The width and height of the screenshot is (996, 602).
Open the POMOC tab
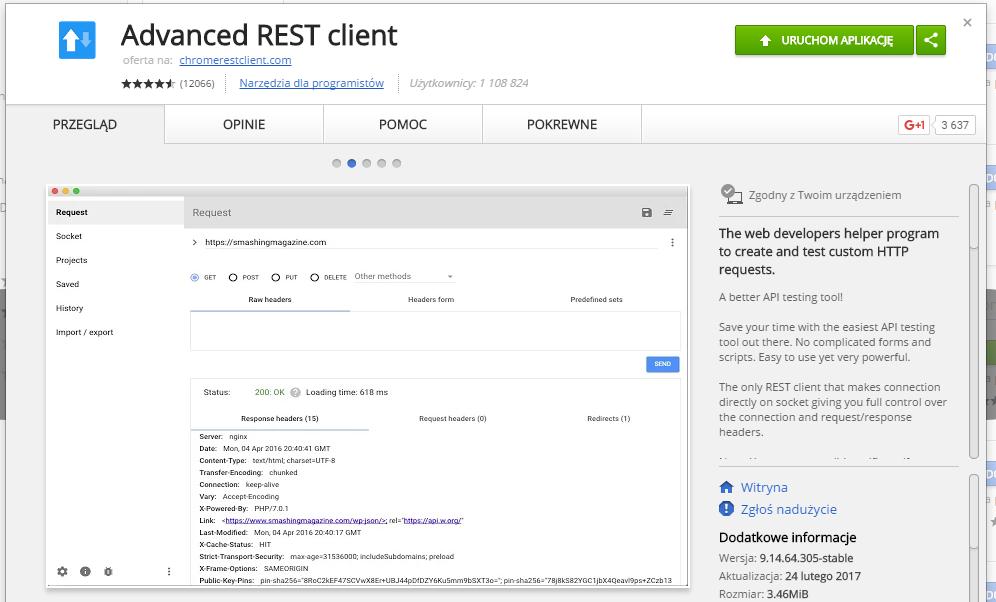pos(403,124)
